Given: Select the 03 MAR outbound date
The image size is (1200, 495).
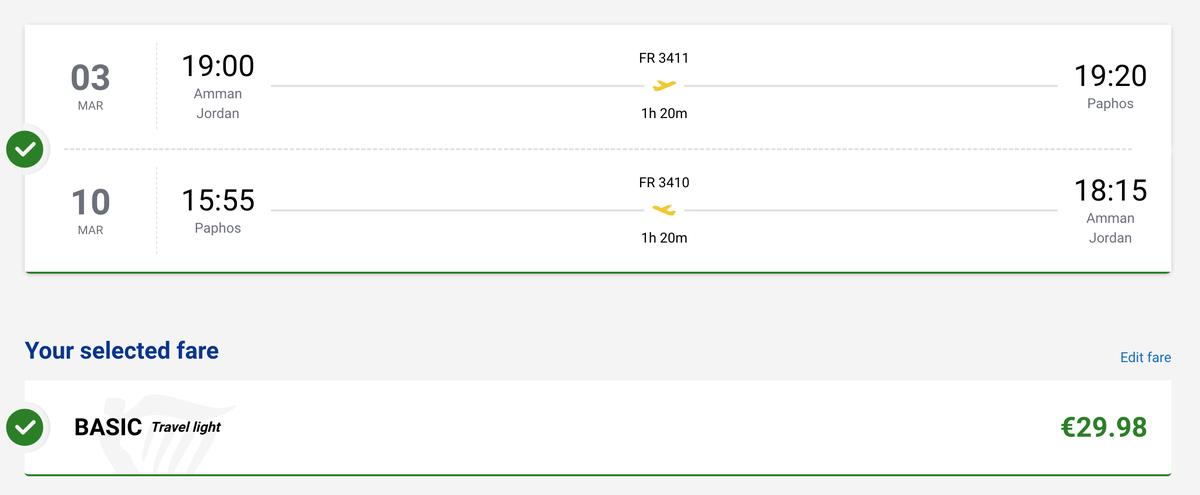Looking at the screenshot, I should (x=90, y=86).
